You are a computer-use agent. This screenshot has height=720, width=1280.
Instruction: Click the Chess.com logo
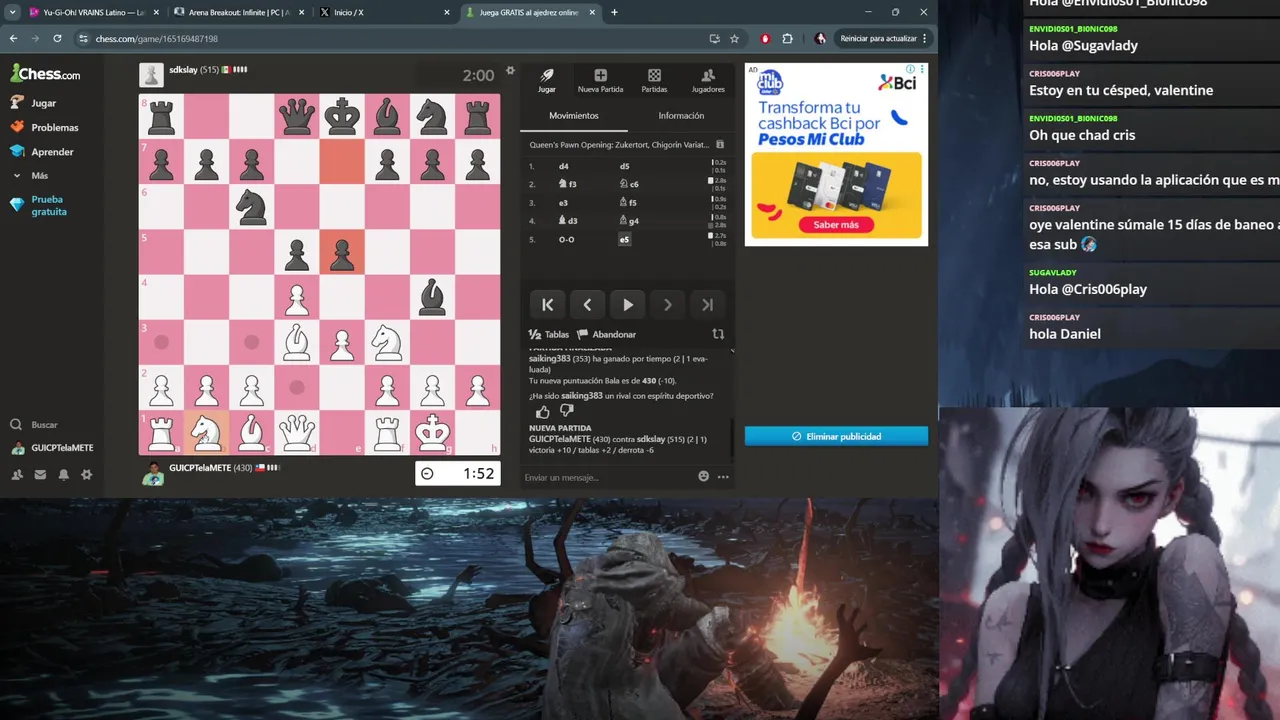coord(45,73)
